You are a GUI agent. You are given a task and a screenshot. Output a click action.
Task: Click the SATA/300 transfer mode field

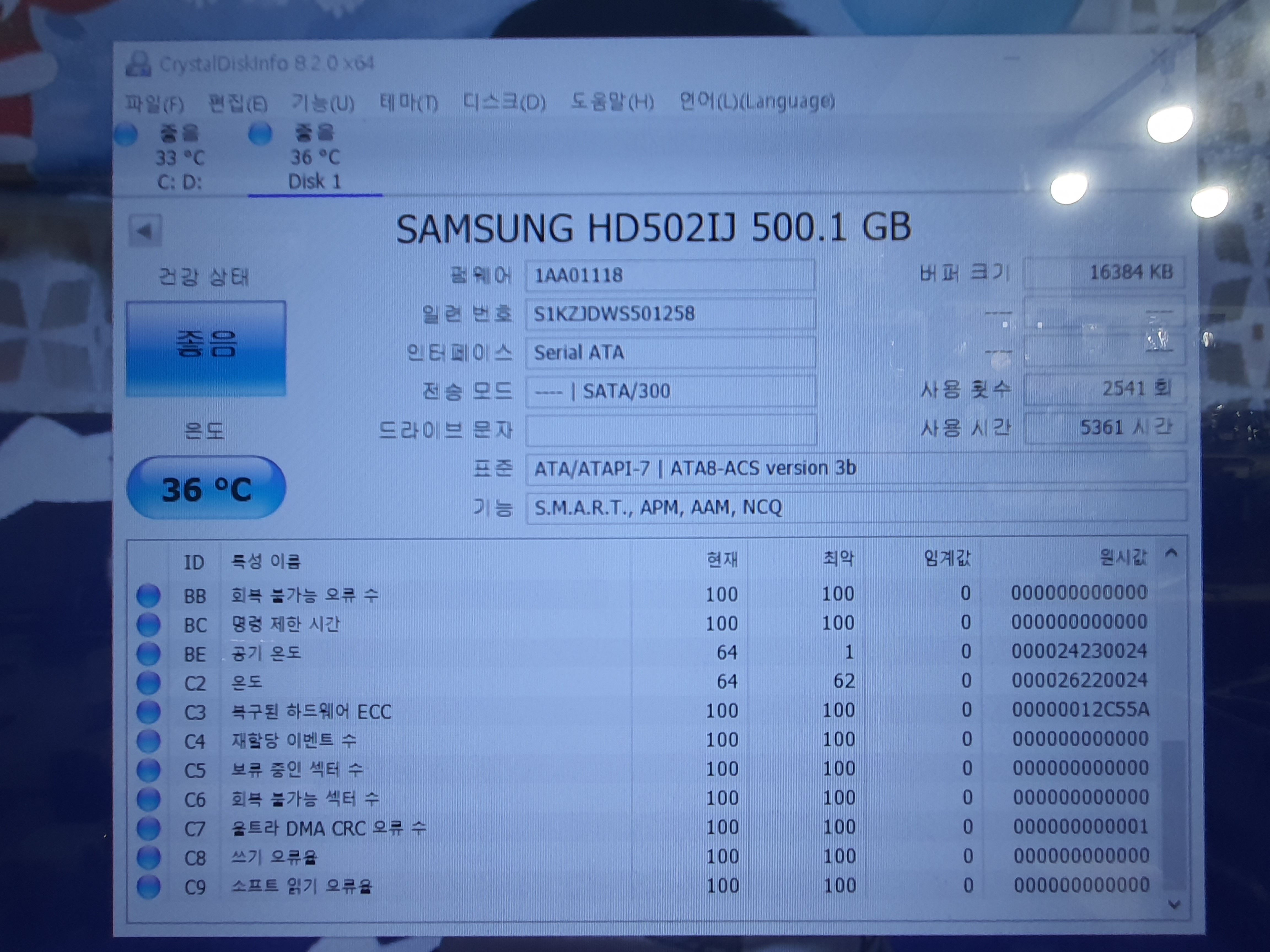click(671, 391)
